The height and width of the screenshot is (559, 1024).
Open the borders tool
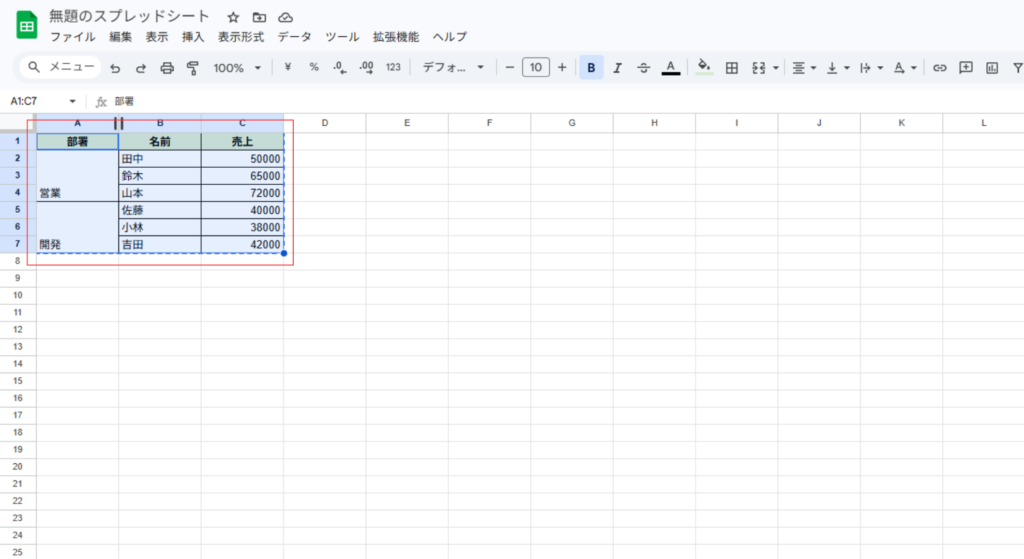(731, 68)
